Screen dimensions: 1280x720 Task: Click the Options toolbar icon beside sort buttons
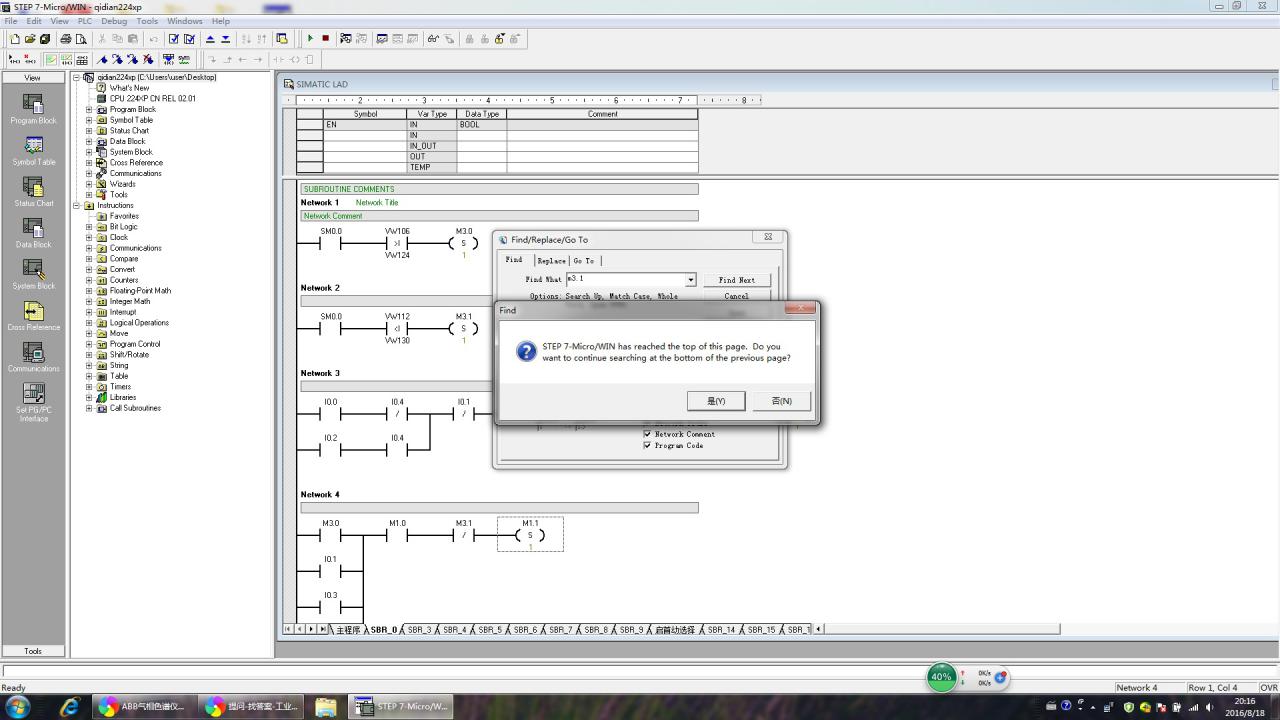point(282,39)
